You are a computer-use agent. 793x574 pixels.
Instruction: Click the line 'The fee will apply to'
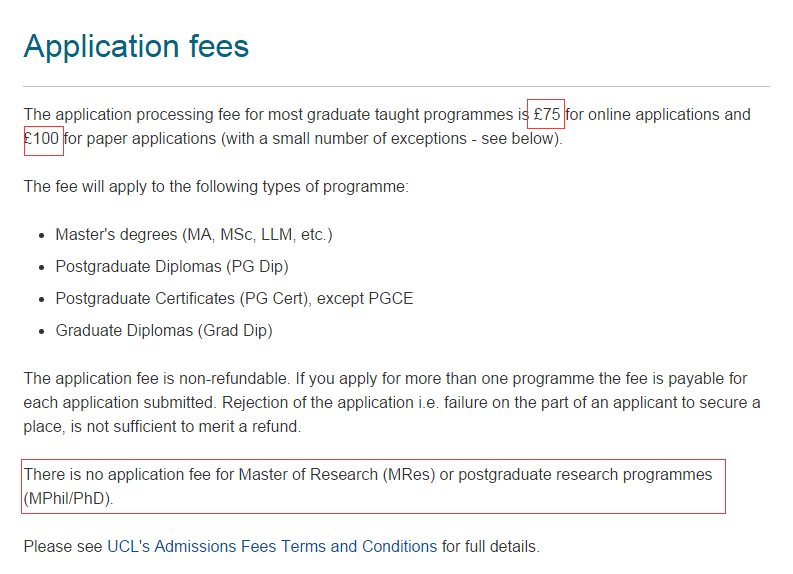pos(216,187)
